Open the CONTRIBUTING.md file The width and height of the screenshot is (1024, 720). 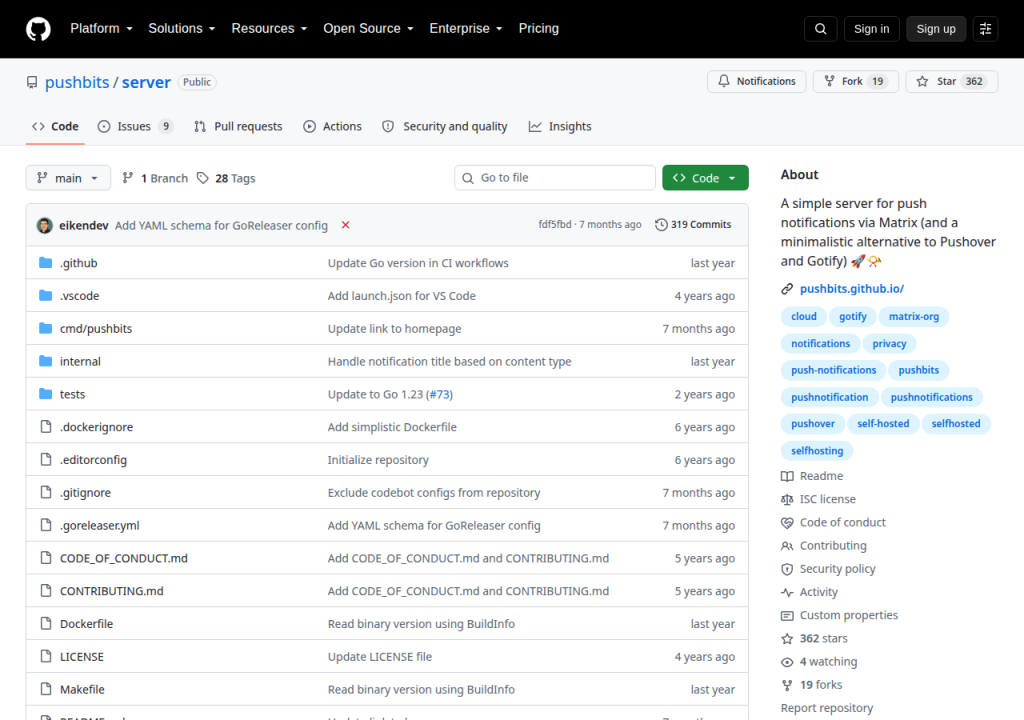pos(112,591)
